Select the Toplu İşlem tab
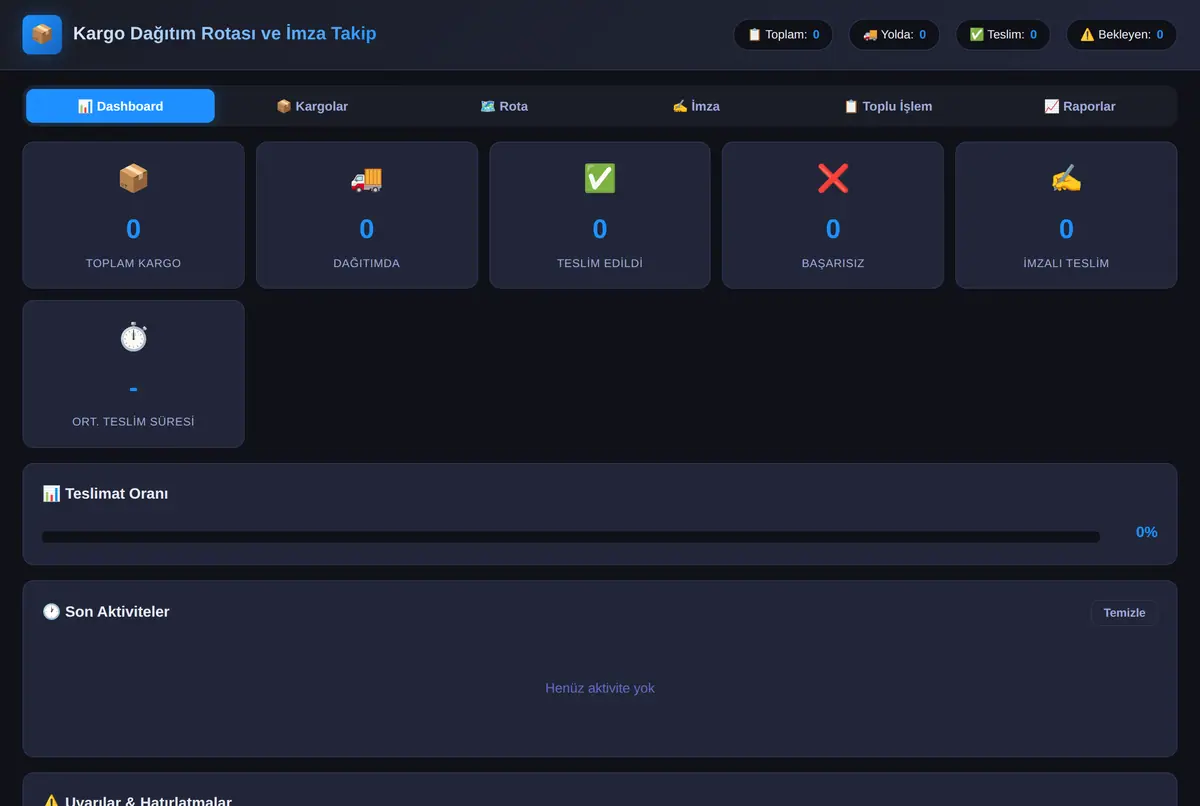Viewport: 1200px width, 806px height. click(888, 106)
